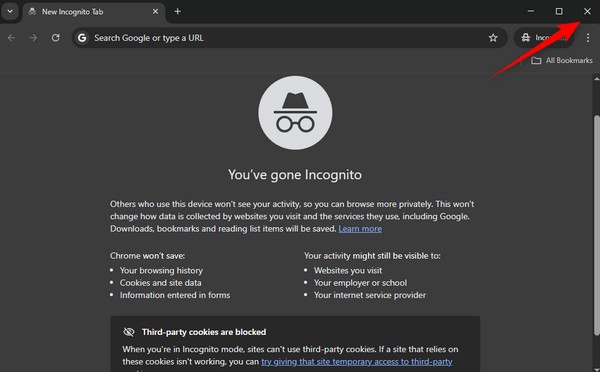Follow the Learn more link
This screenshot has height=372, width=600.
360,229
